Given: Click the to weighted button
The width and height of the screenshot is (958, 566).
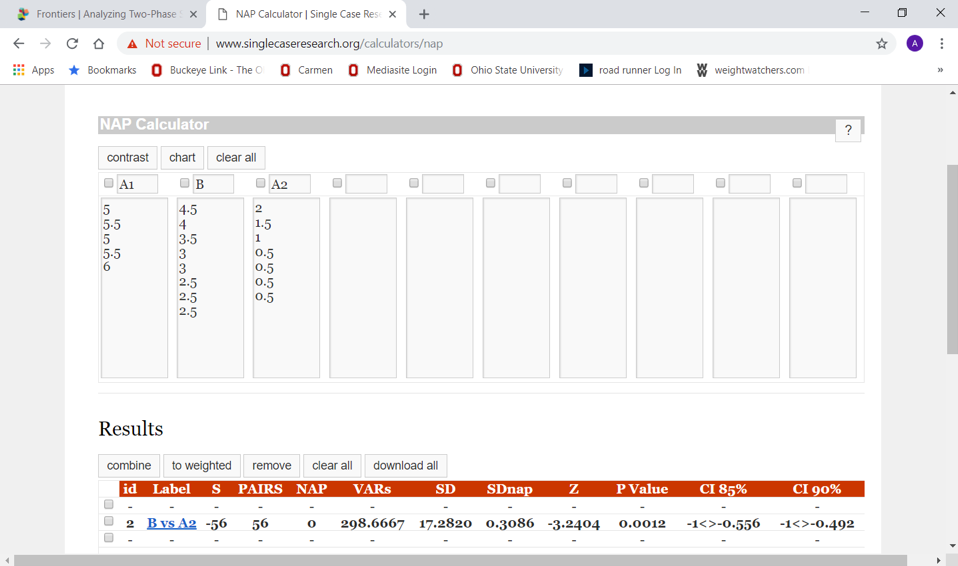Looking at the screenshot, I should click(202, 466).
